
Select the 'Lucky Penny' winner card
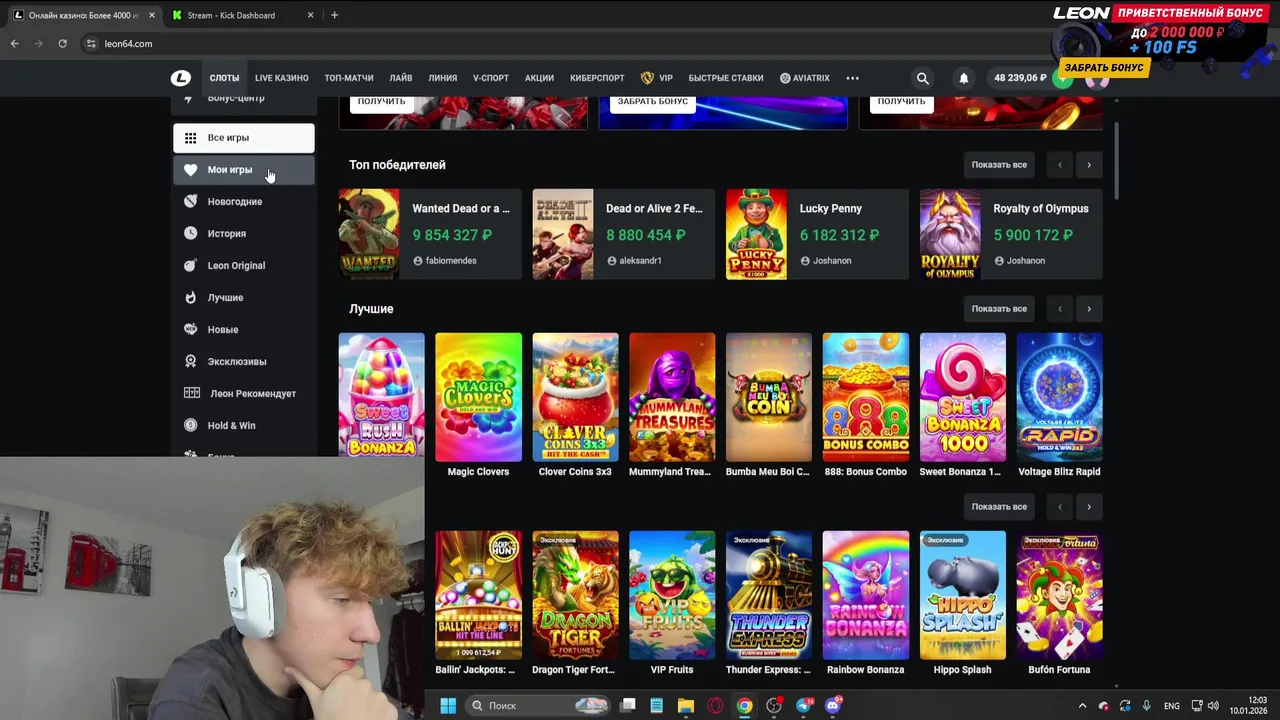(817, 234)
